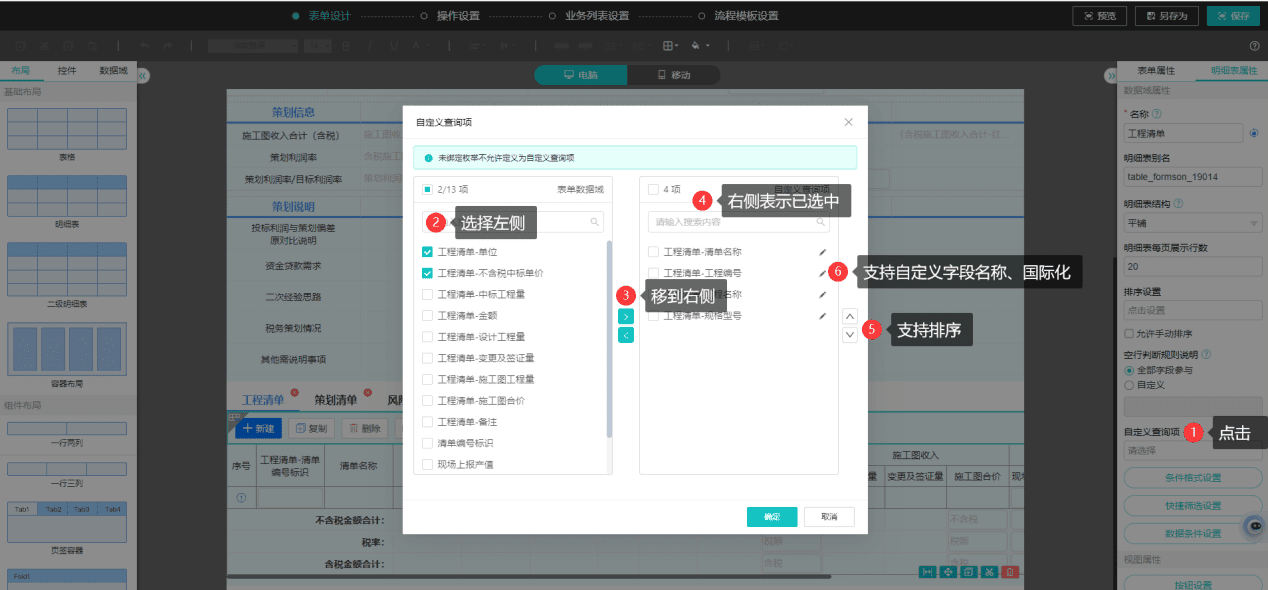1268x590 pixels.
Task: Switch to 操作设置 step
Action: point(458,16)
